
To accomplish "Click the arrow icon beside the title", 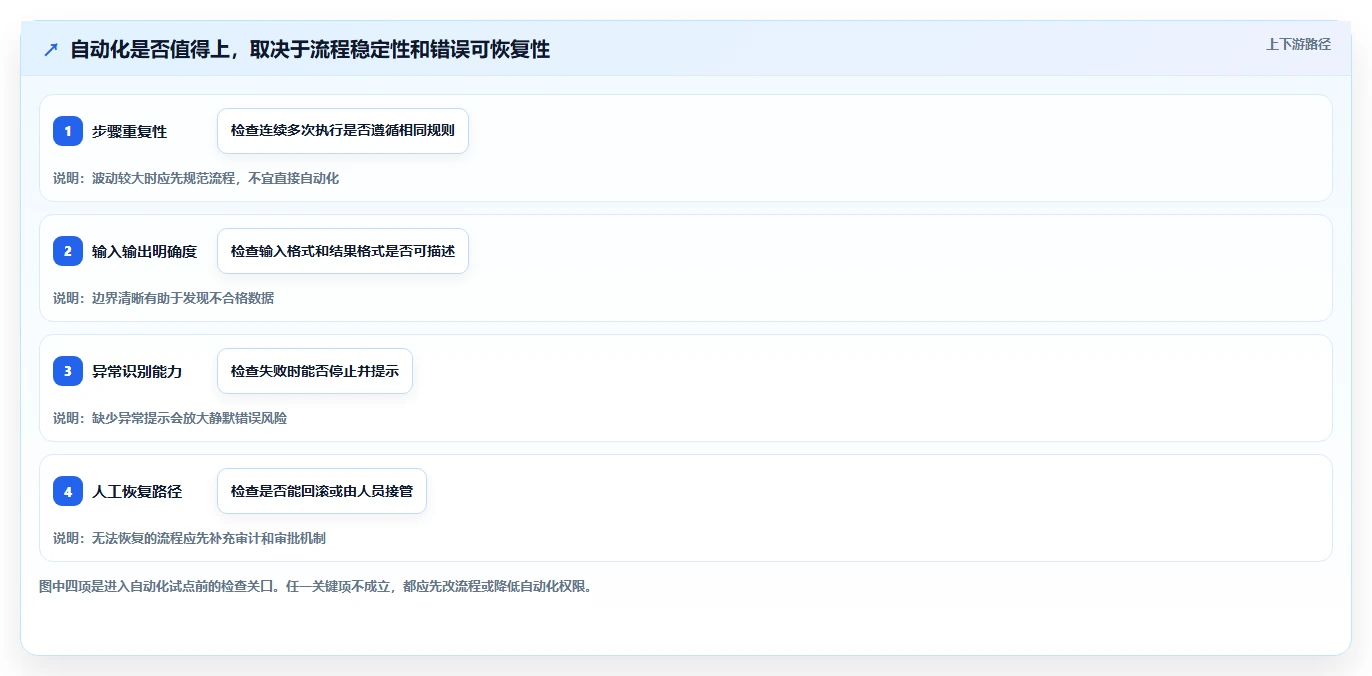I will tap(51, 50).
